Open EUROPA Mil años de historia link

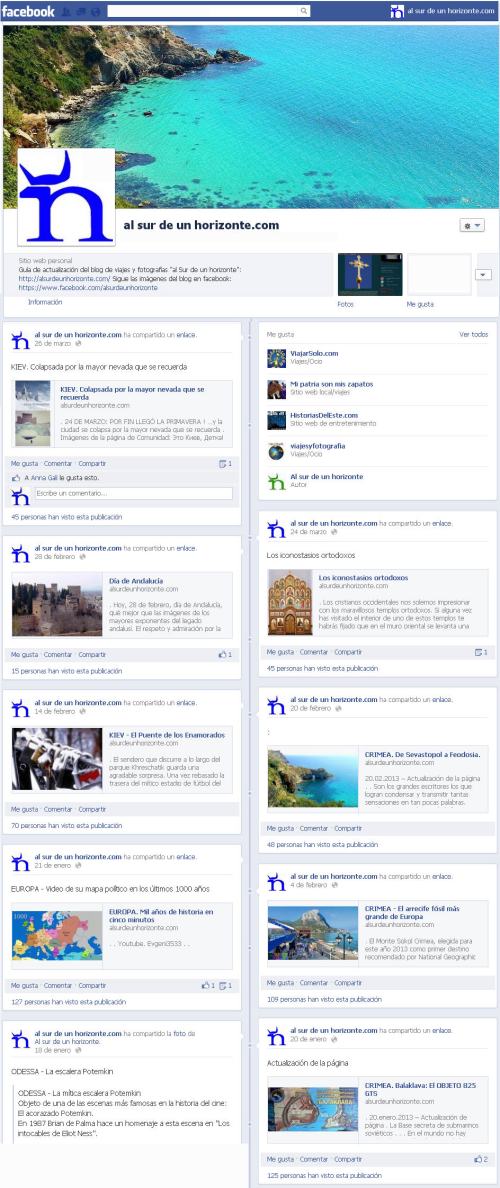(x=161, y=916)
